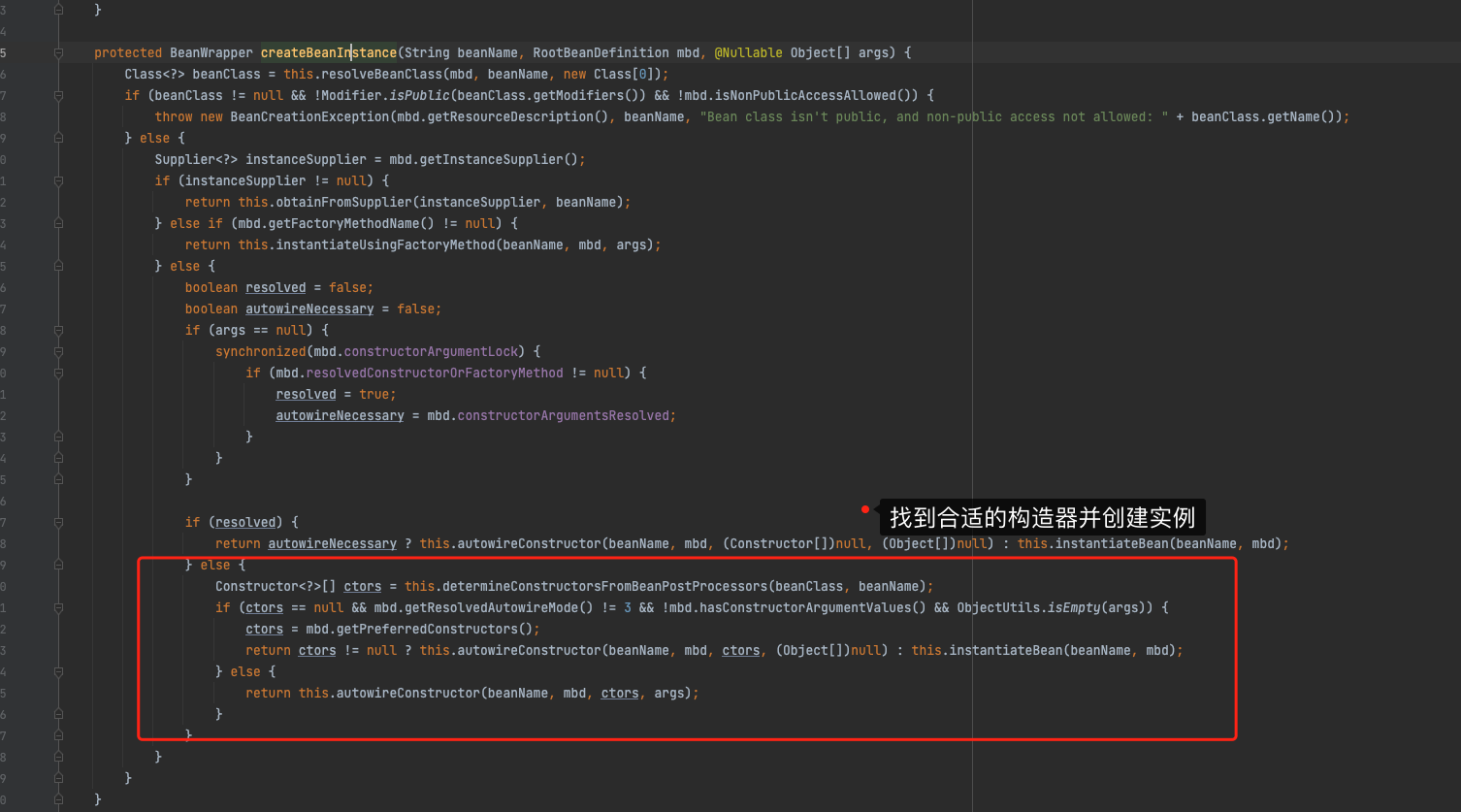Fold the 'if (ctors == null' block in gutter
Image resolution: width=1461 pixels, height=812 pixels.
59,608
